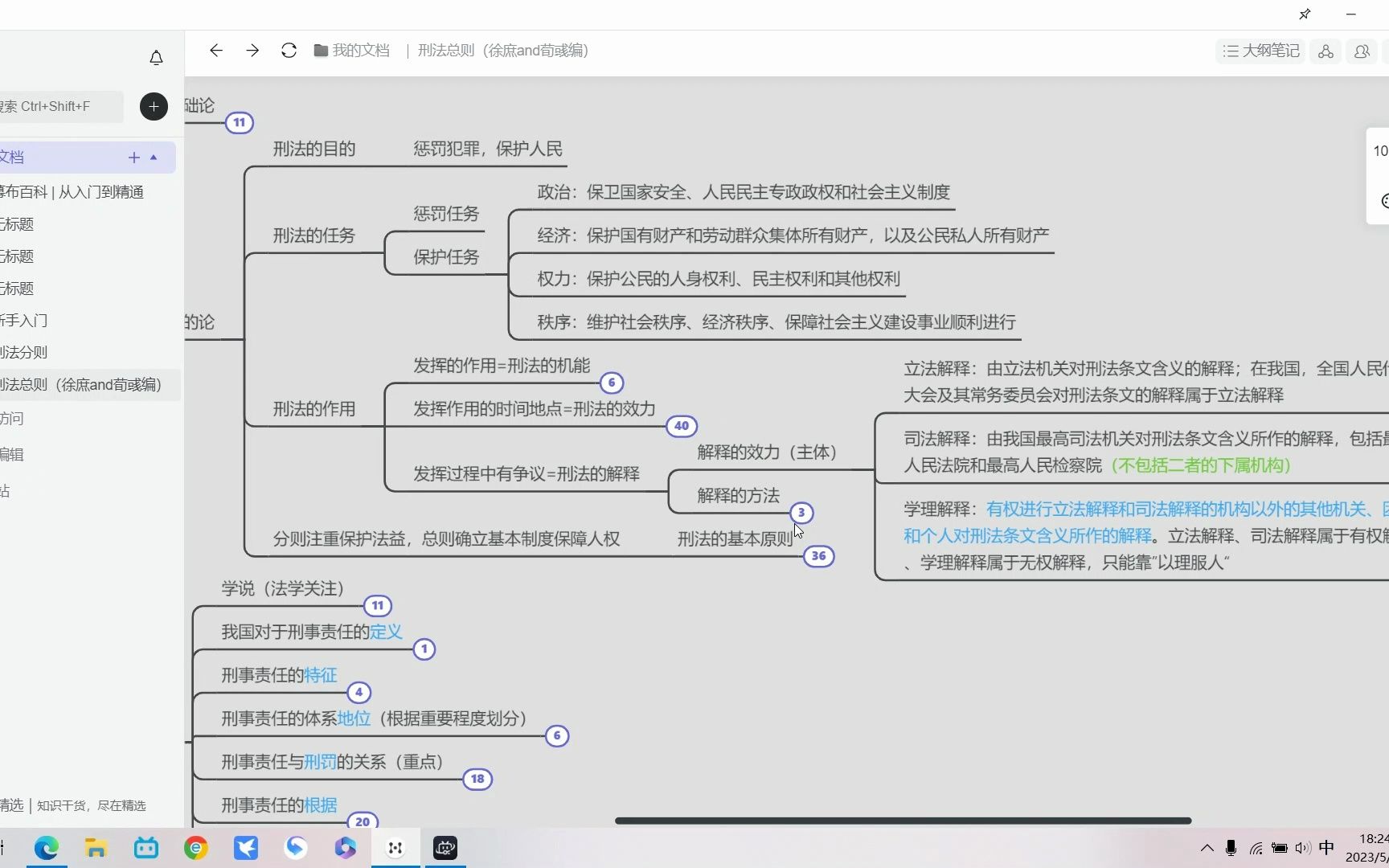Select the 惩罚任务 node
Image resolution: width=1389 pixels, height=868 pixels.
446,214
